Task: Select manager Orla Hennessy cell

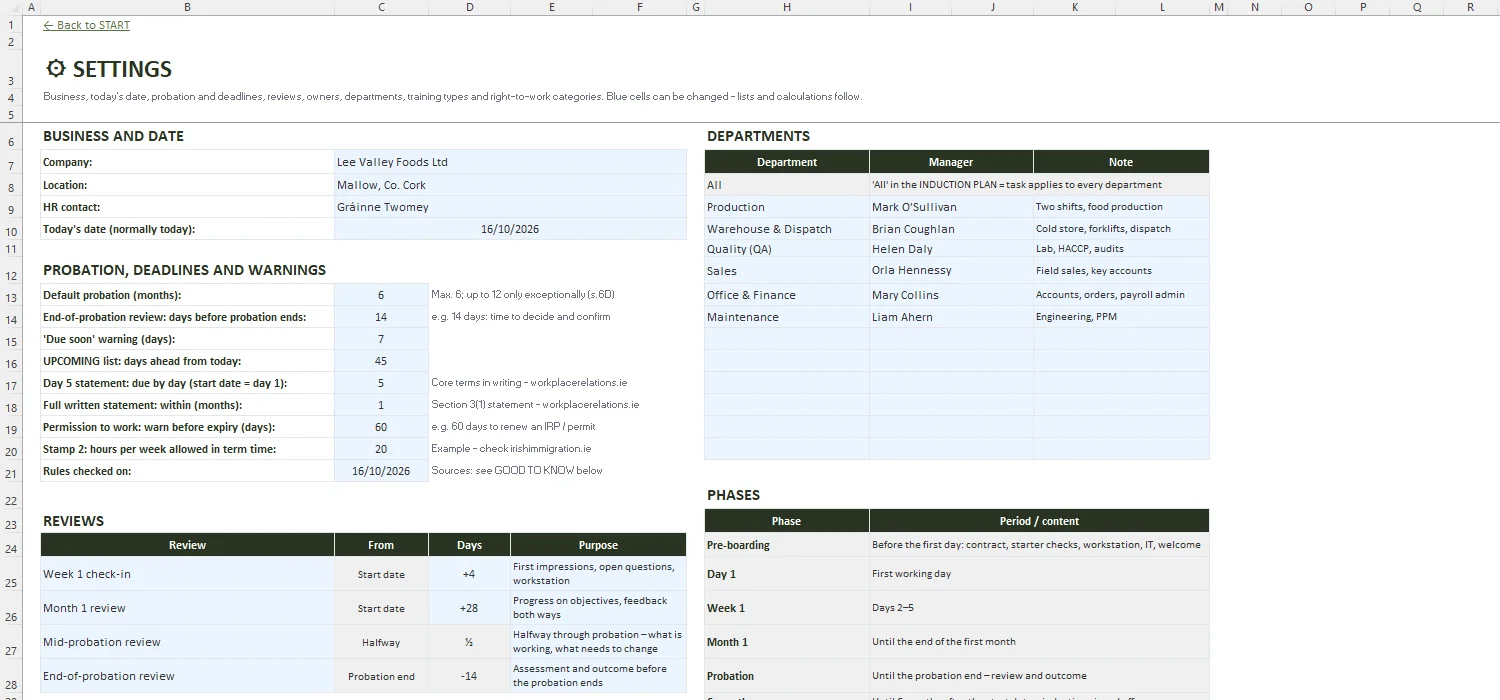Action: click(951, 271)
